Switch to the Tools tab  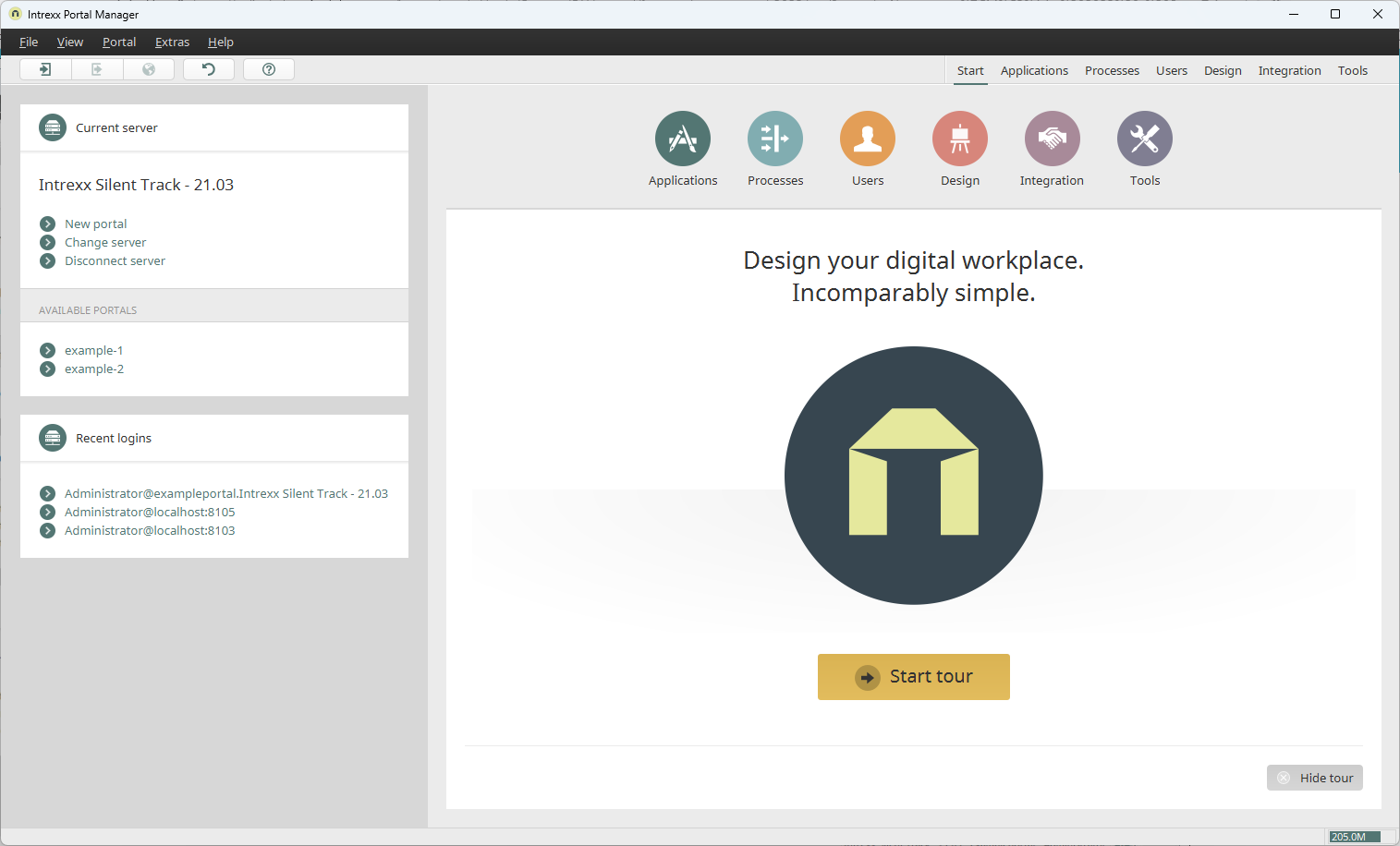click(1353, 70)
